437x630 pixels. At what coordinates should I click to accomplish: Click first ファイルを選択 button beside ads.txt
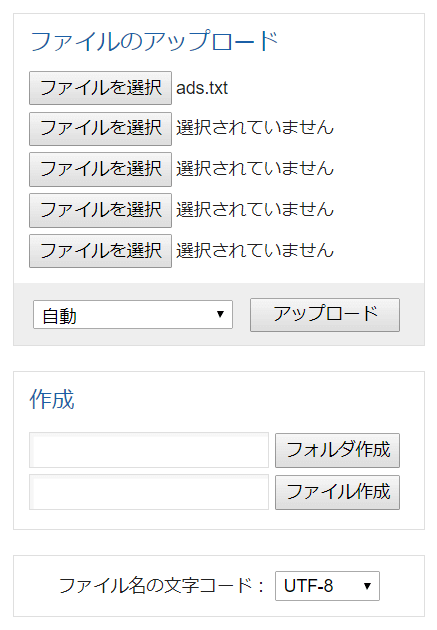tap(100, 88)
